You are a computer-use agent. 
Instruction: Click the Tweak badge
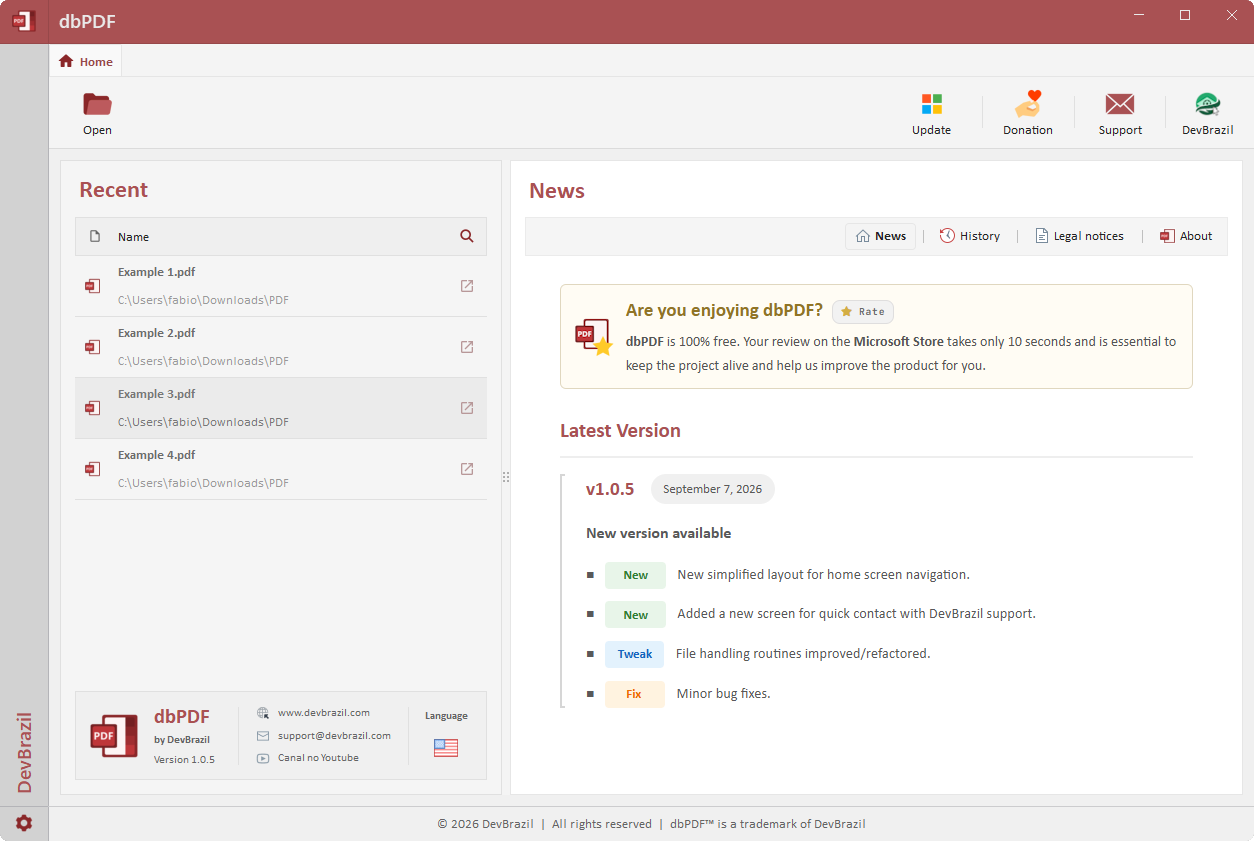pyautogui.click(x=635, y=654)
